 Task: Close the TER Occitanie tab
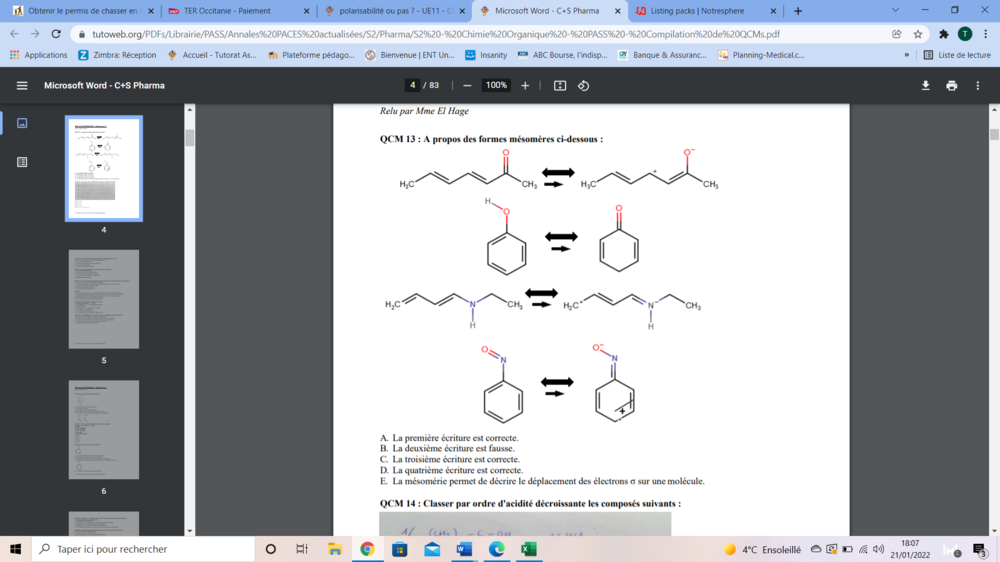click(x=306, y=11)
